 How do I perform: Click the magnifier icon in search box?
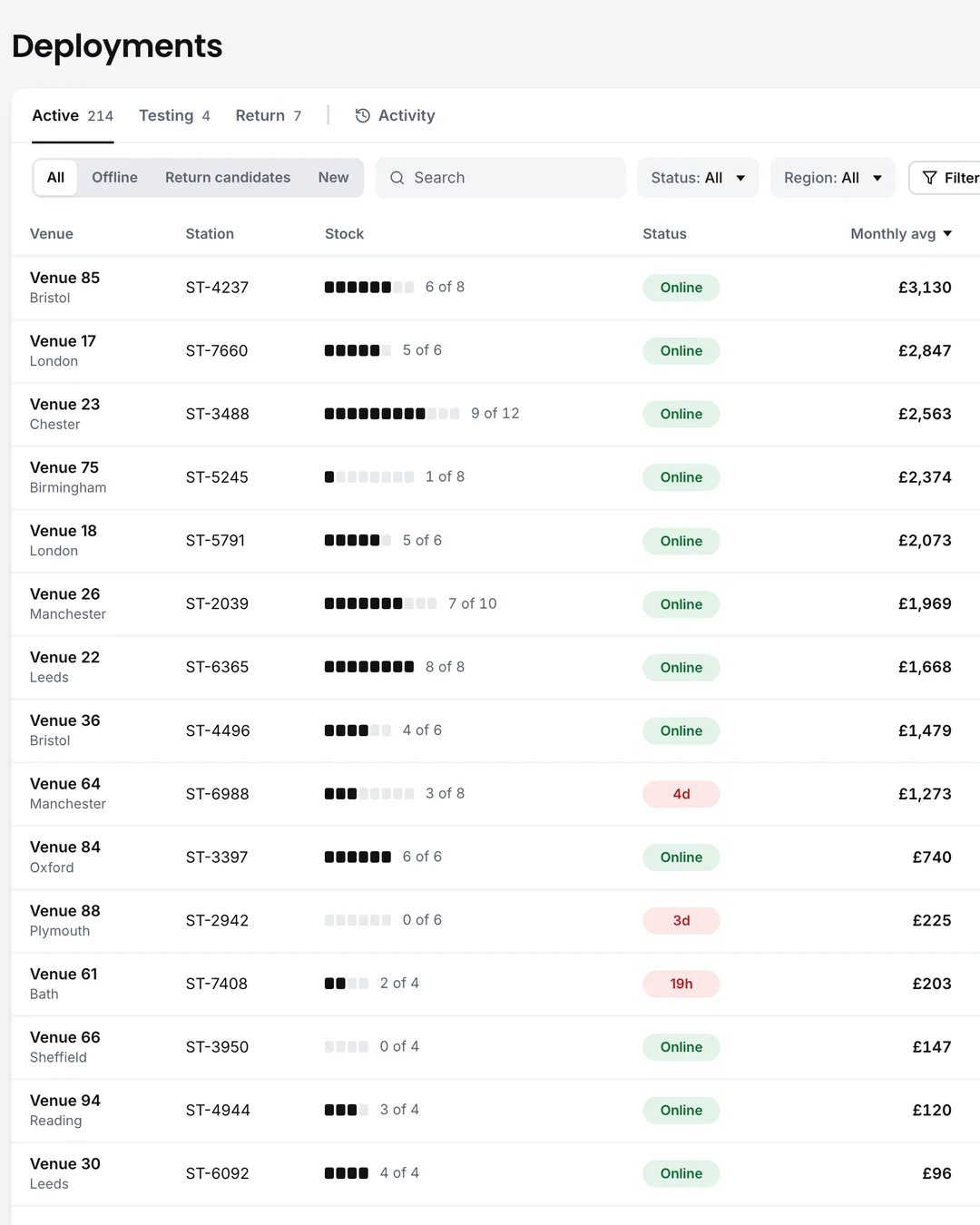tap(397, 178)
